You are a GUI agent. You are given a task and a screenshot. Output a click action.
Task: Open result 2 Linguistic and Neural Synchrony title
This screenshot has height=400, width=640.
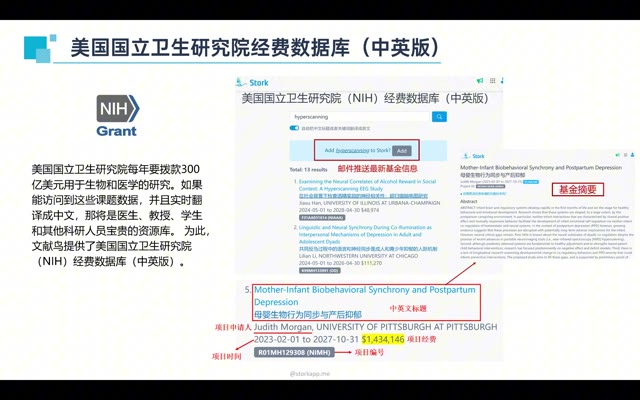click(365, 234)
